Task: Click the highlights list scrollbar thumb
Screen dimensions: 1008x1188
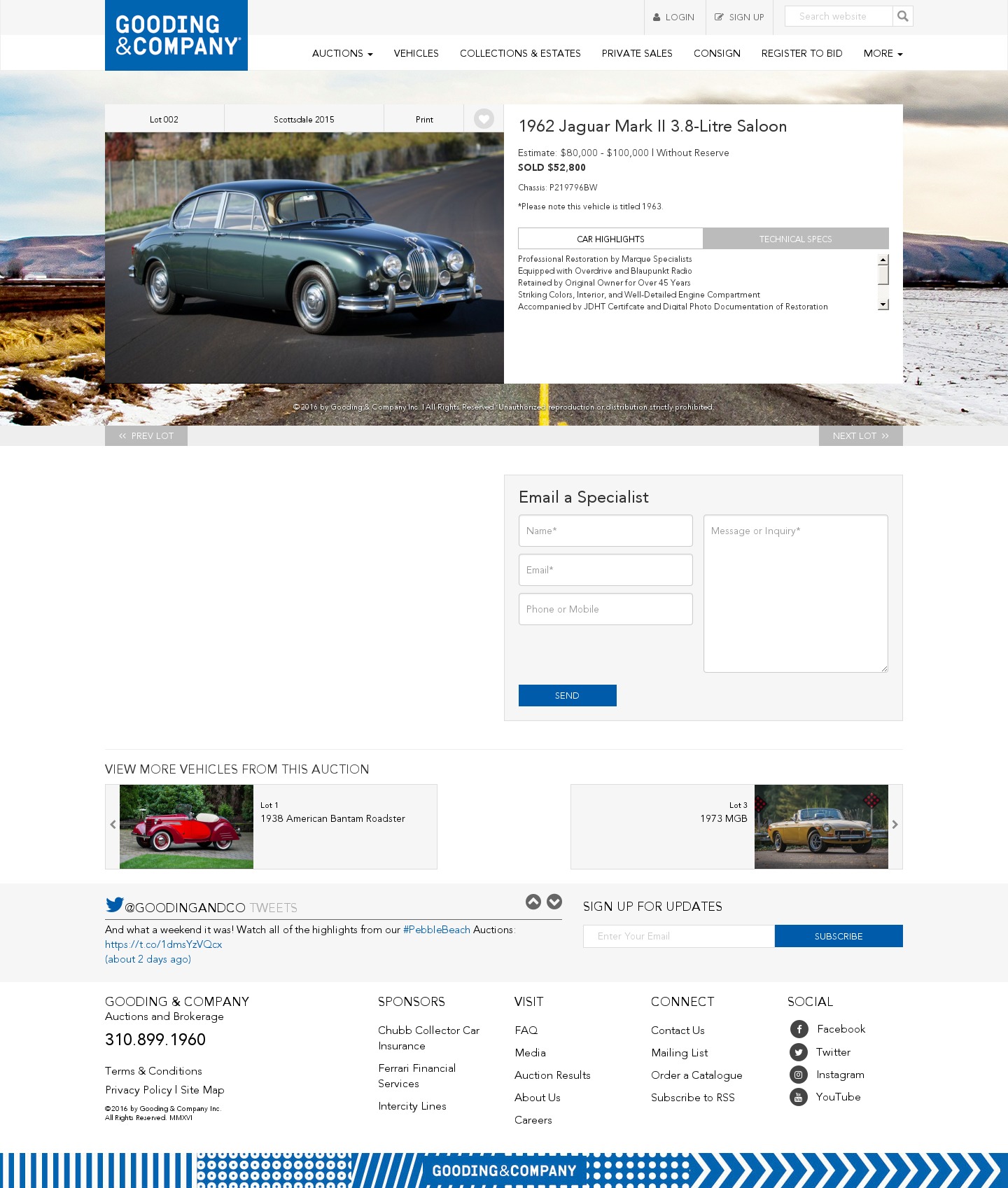Action: (883, 274)
